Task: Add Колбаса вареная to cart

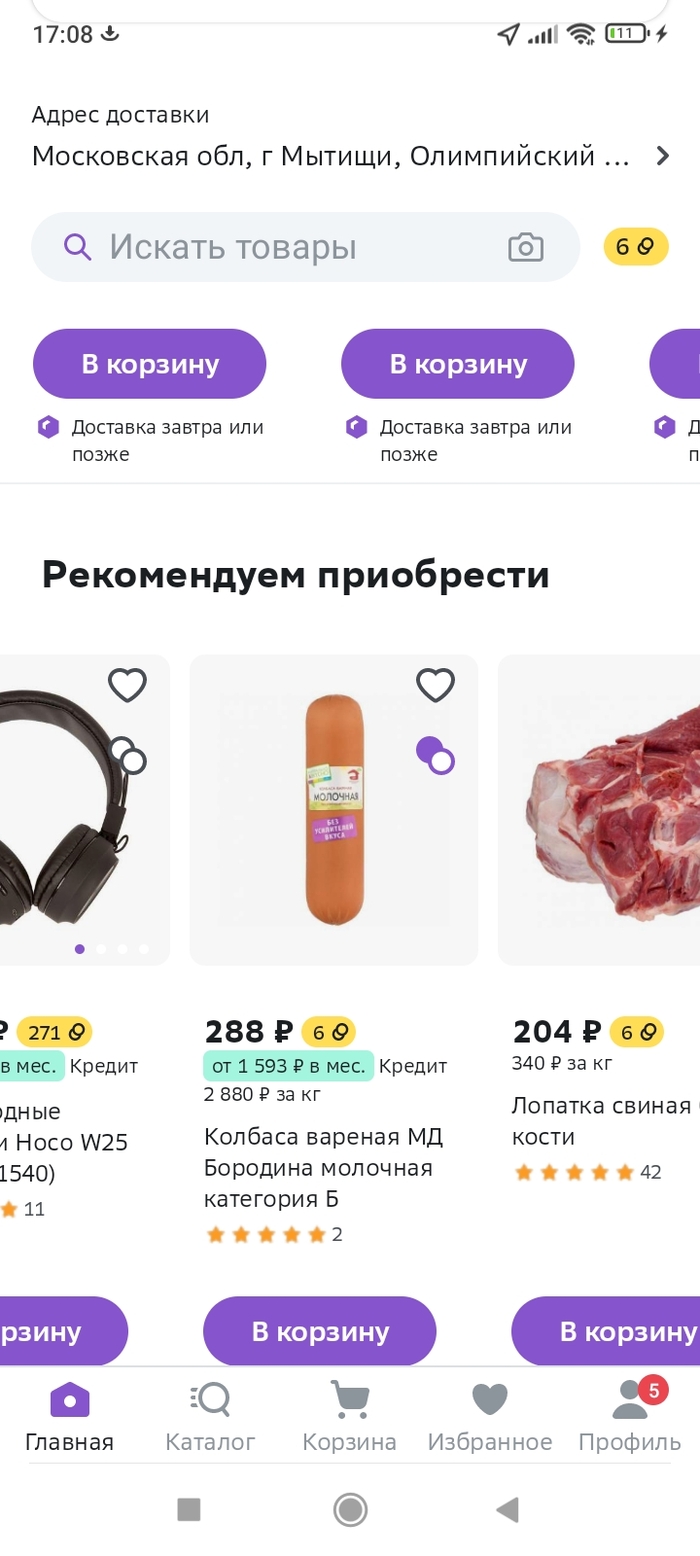Action: [320, 1331]
